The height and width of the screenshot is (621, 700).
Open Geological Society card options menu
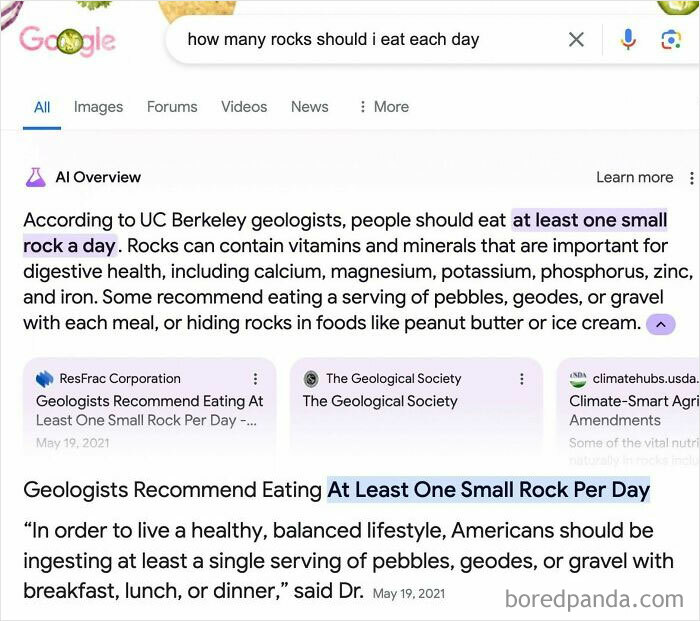click(x=521, y=379)
